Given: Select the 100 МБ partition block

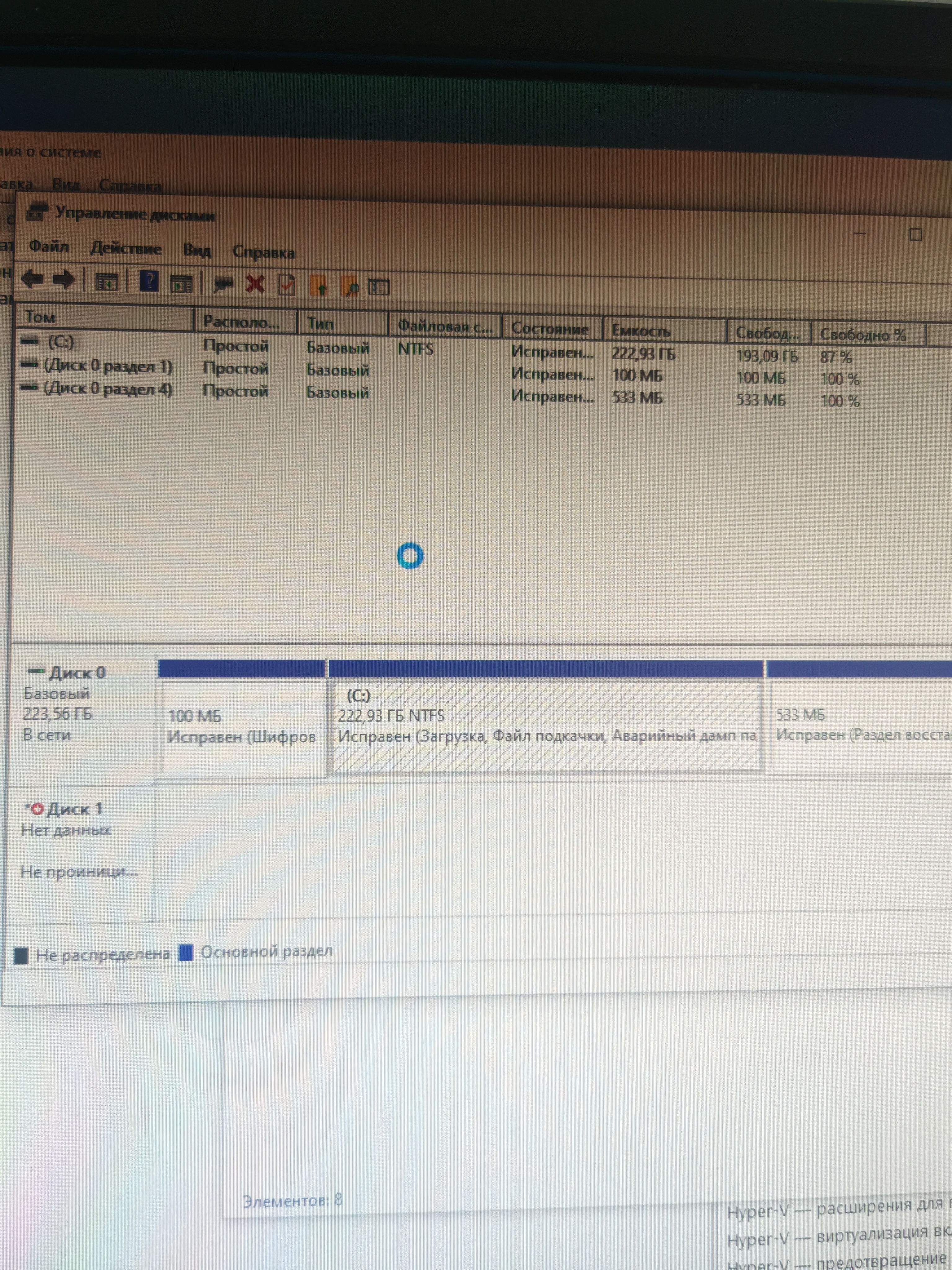Looking at the screenshot, I should 241,726.
